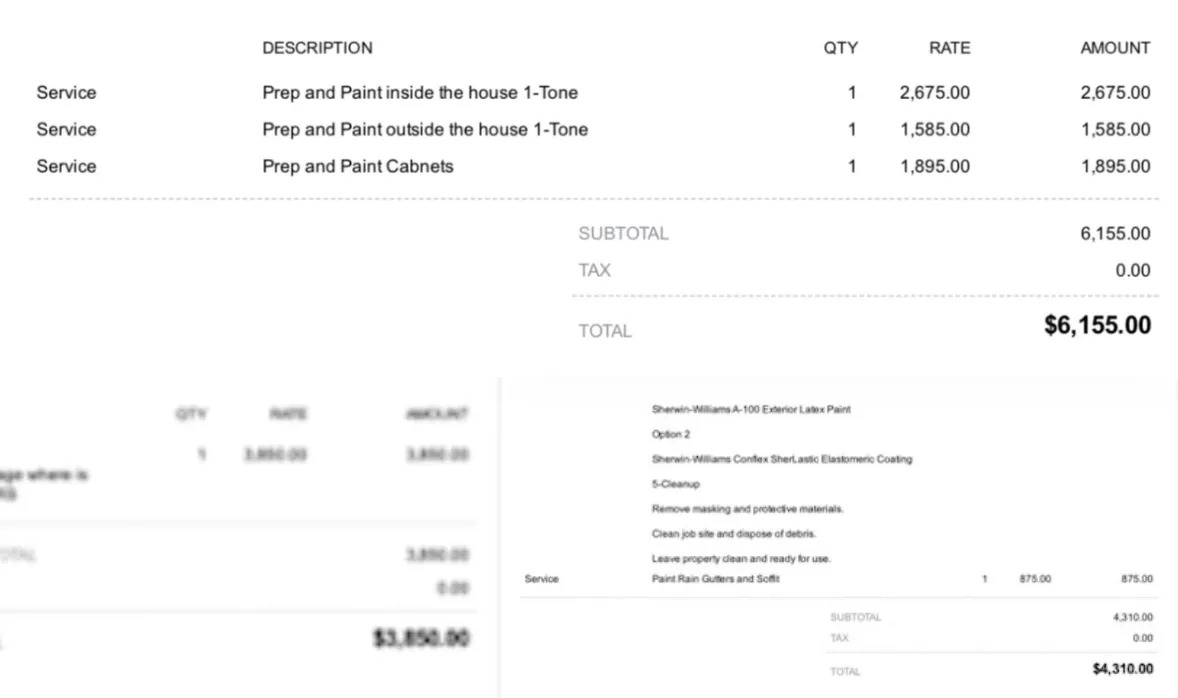This screenshot has height=698, width=1178.
Task: Click the bold $6,155.00 total
Action: pos(1097,325)
